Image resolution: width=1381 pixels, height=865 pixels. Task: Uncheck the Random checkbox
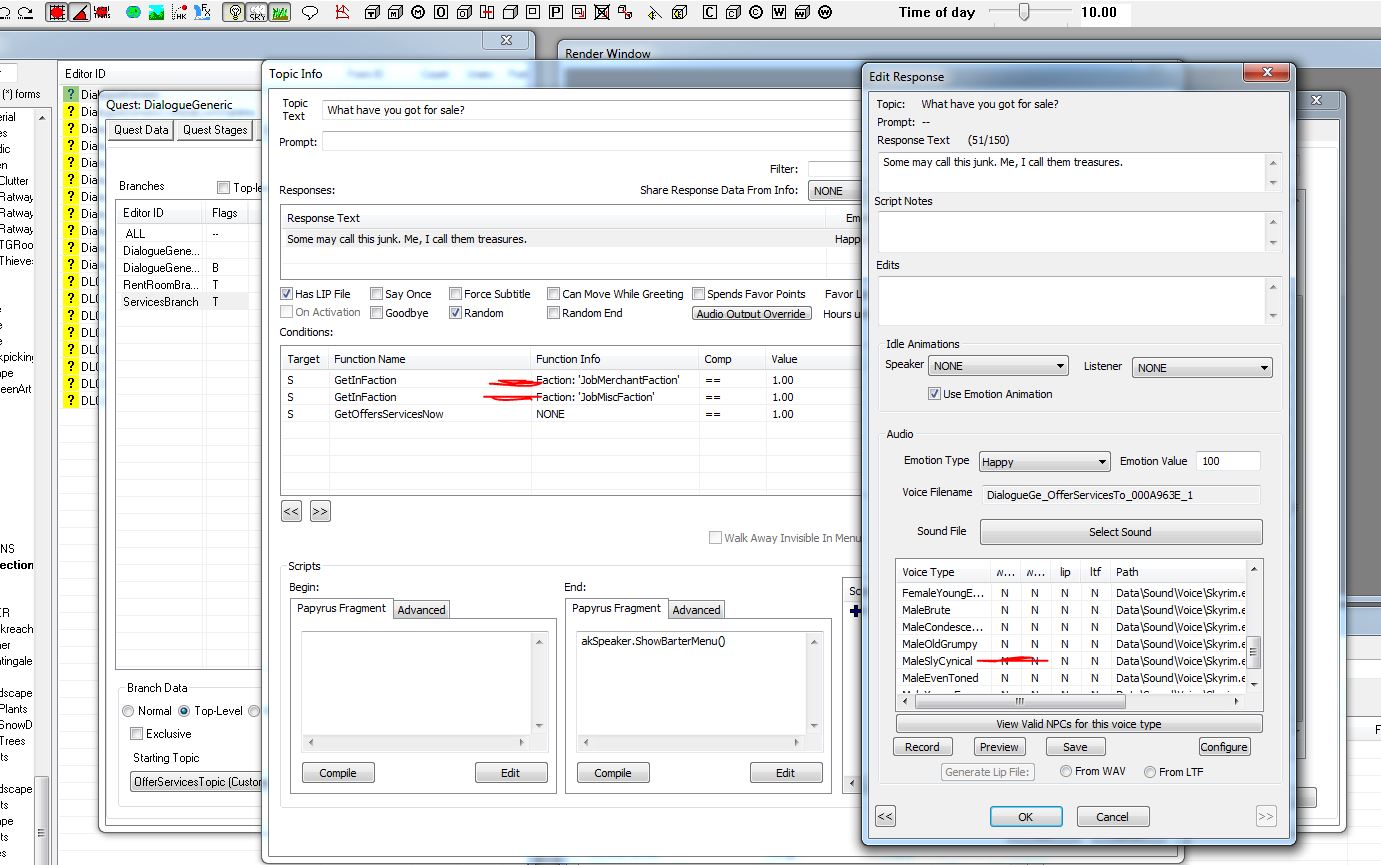tap(456, 313)
